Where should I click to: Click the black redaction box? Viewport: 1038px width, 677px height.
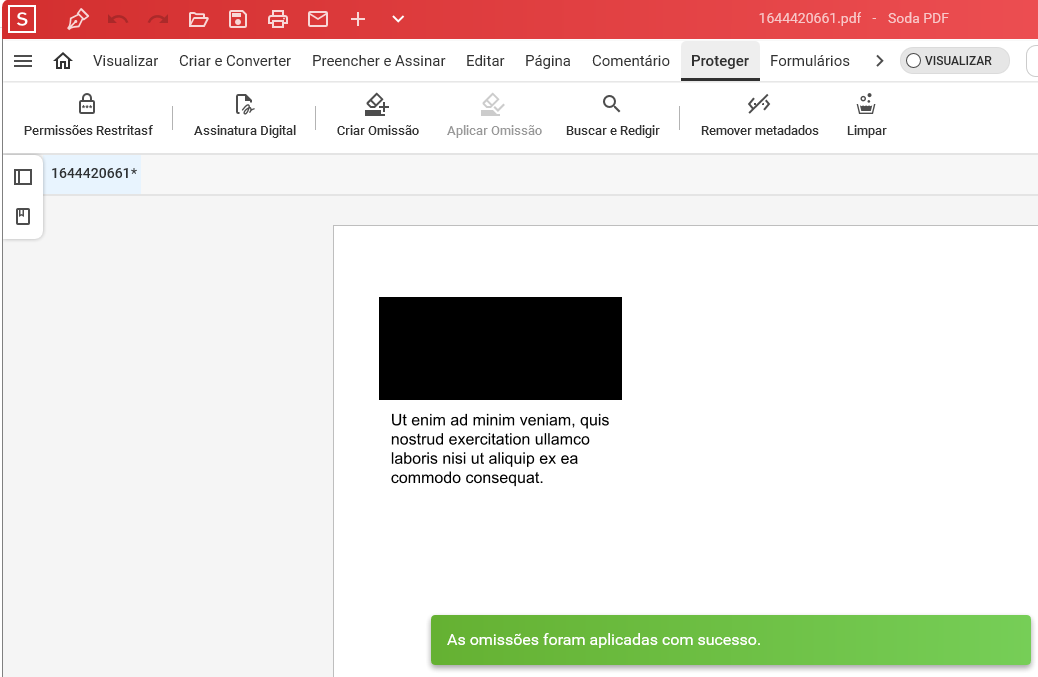pos(500,348)
